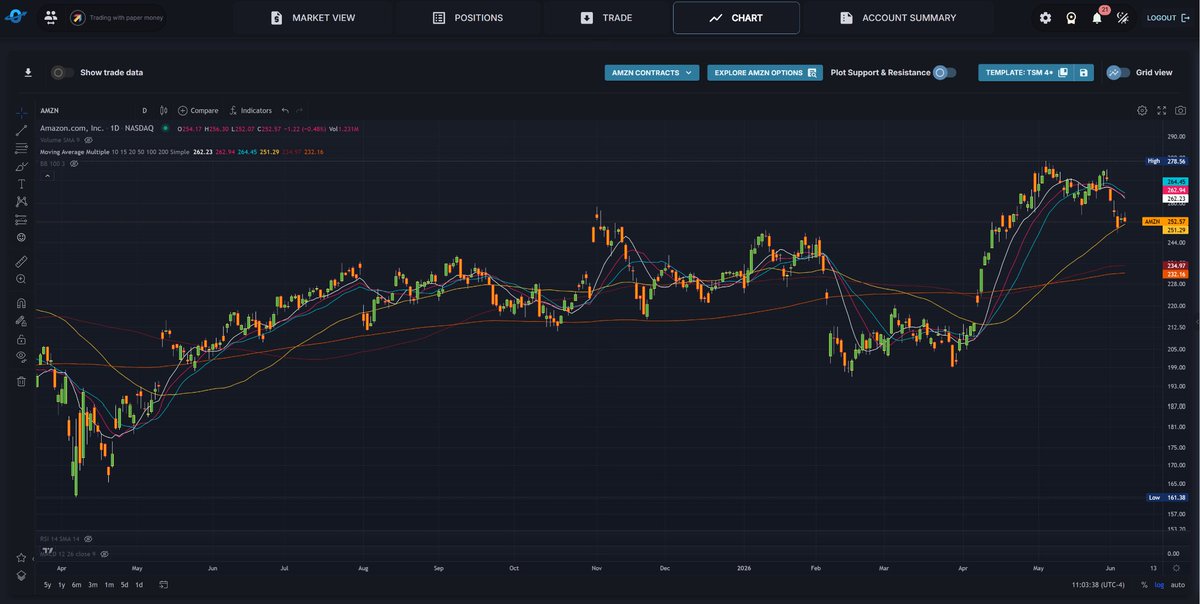Set chart range to 5y
Screen dimensions: 1200x604
[x=47, y=585]
